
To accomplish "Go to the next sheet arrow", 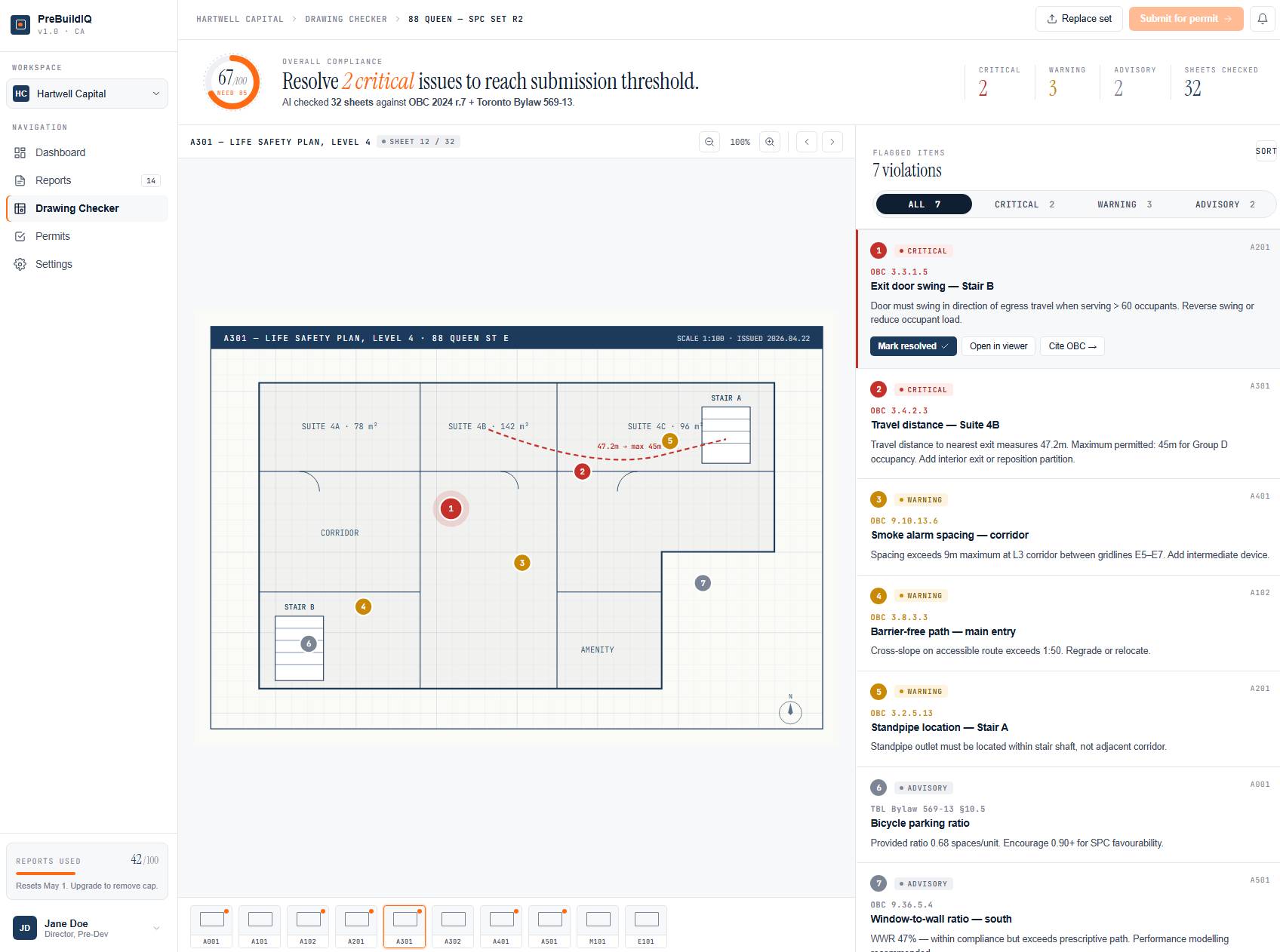I will 832,142.
